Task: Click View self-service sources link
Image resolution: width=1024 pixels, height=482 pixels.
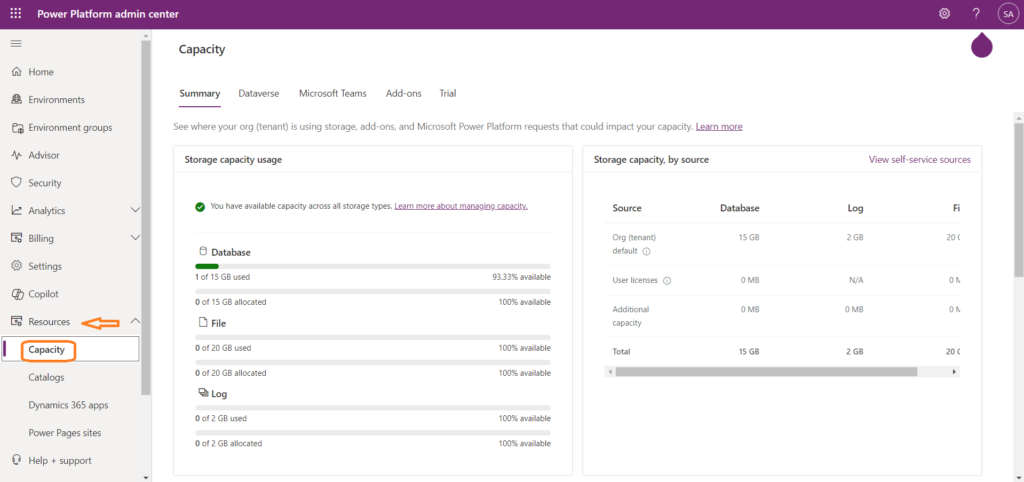Action: [919, 160]
